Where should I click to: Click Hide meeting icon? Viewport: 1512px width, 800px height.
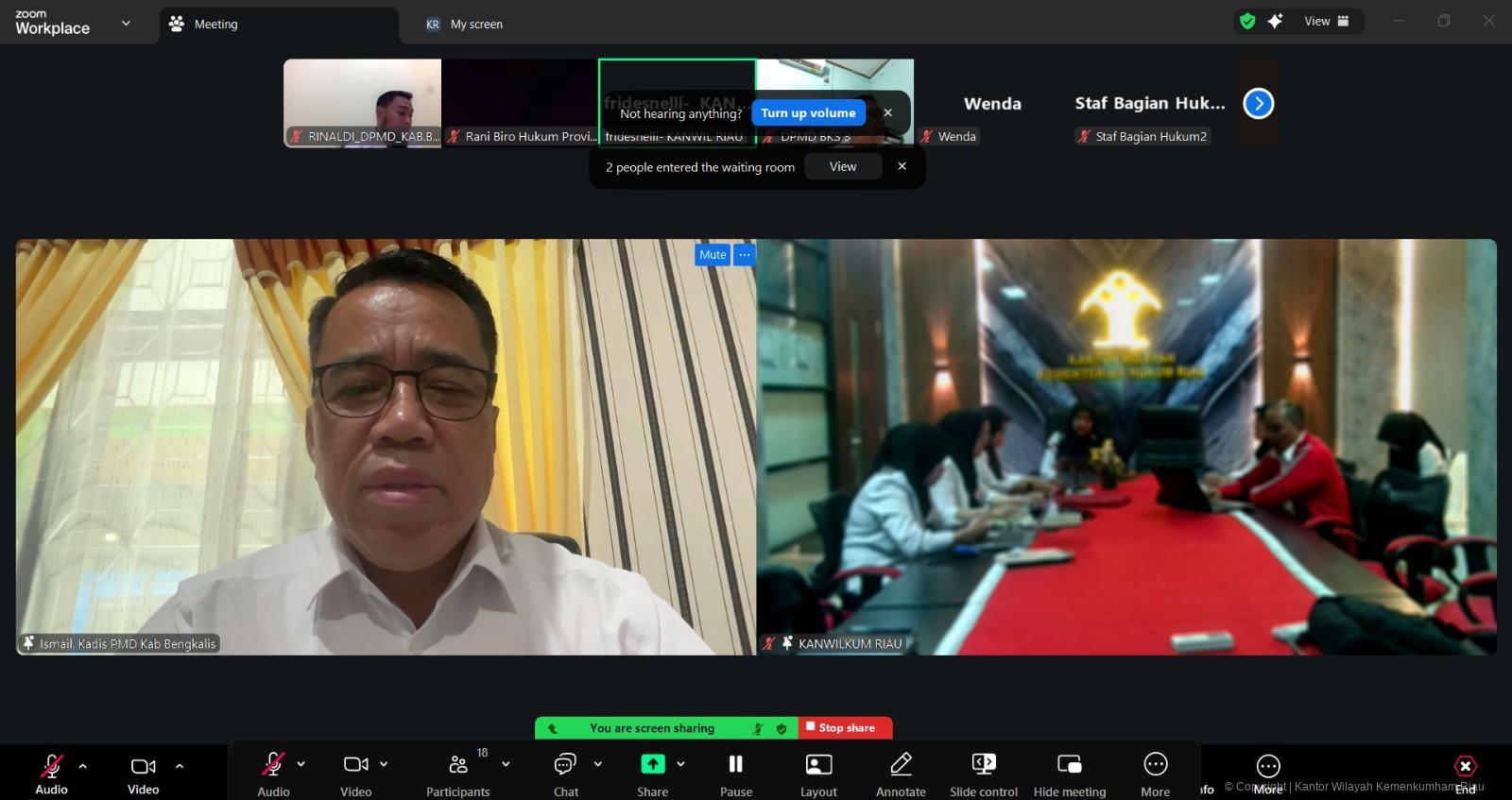(x=1069, y=764)
